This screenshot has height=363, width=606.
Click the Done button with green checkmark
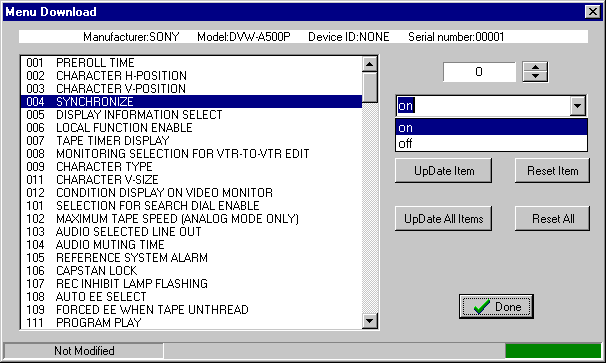[x=496, y=307]
